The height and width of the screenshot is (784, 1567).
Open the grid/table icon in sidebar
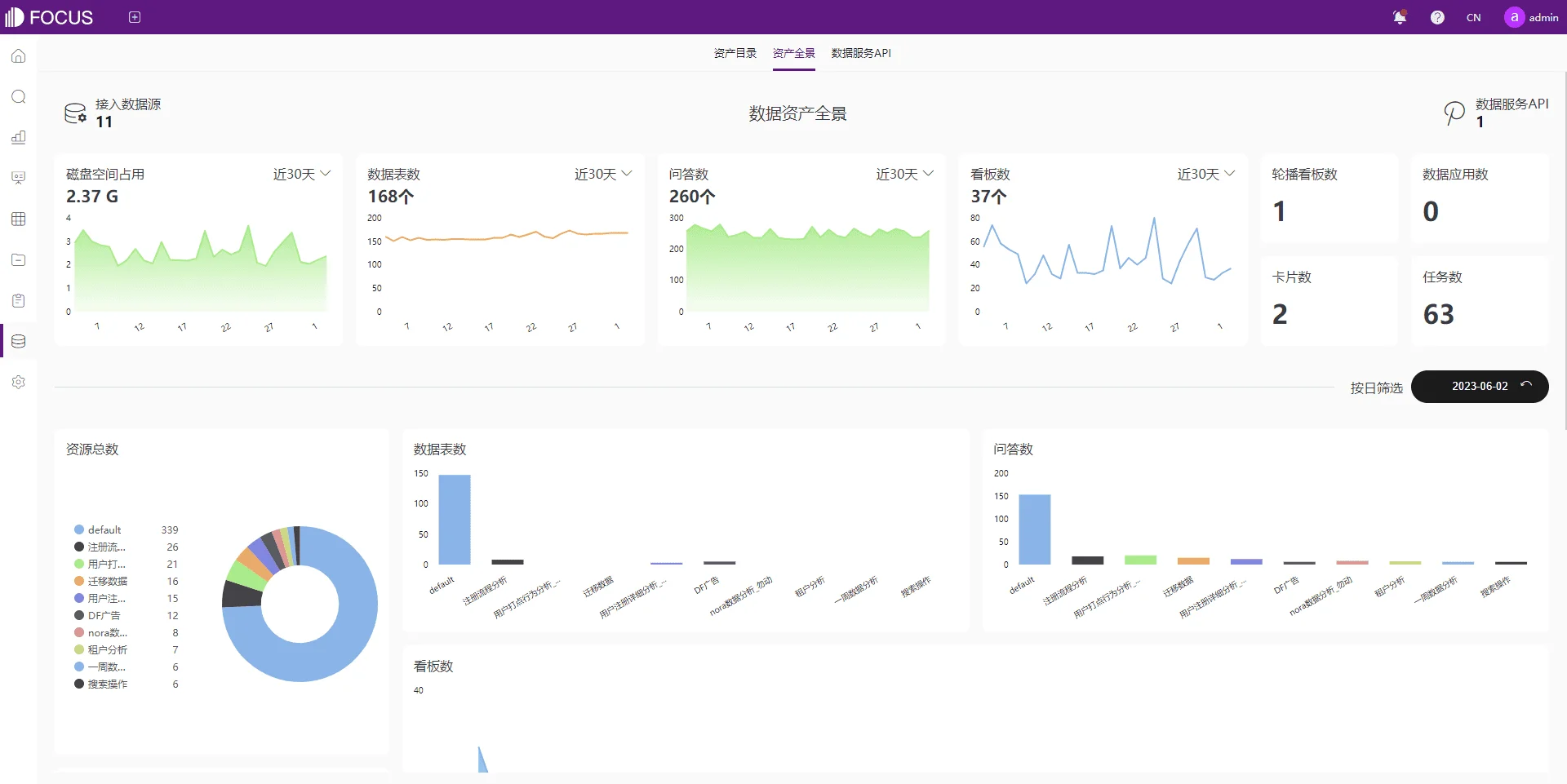(18, 219)
